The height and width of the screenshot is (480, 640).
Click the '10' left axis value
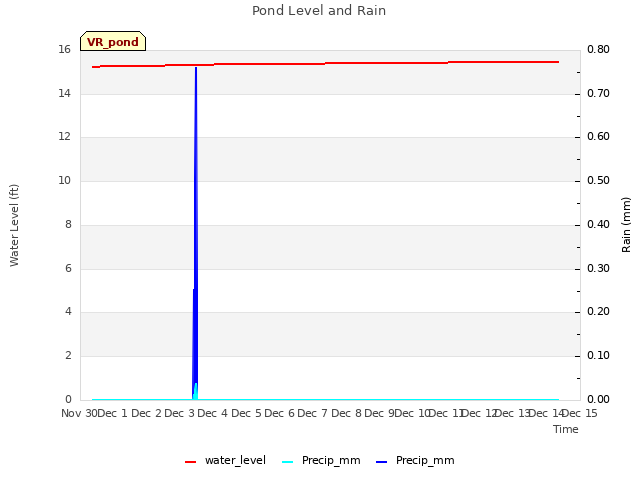tap(64, 180)
